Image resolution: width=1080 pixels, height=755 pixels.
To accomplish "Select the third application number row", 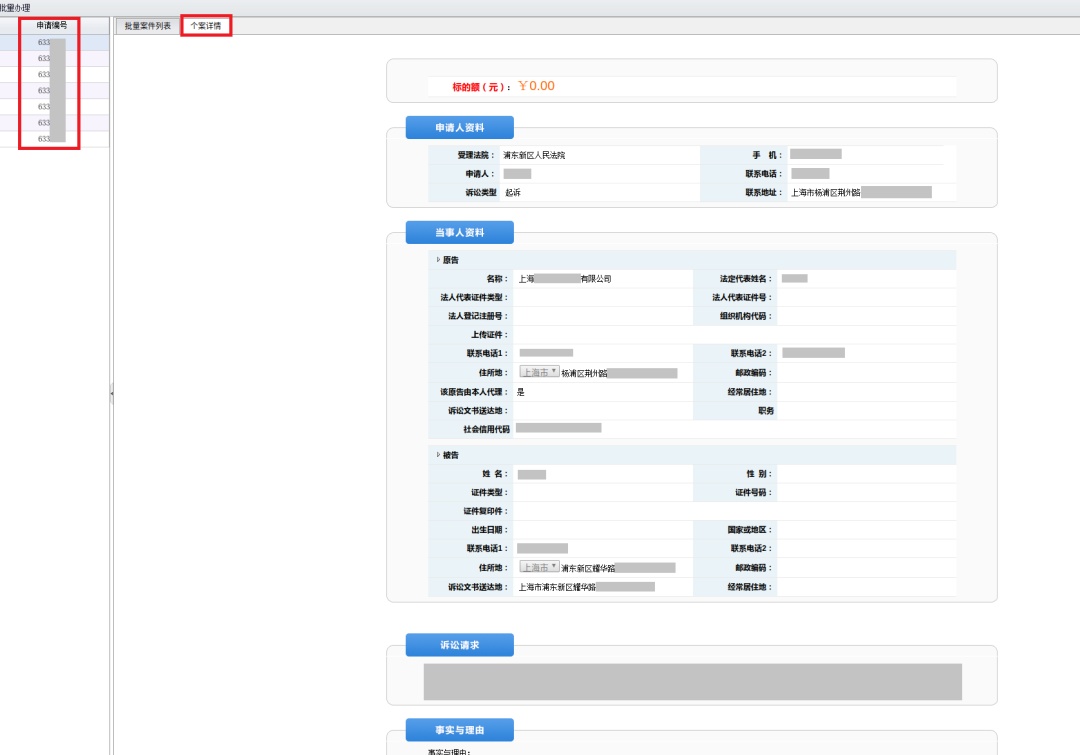I will coord(50,75).
